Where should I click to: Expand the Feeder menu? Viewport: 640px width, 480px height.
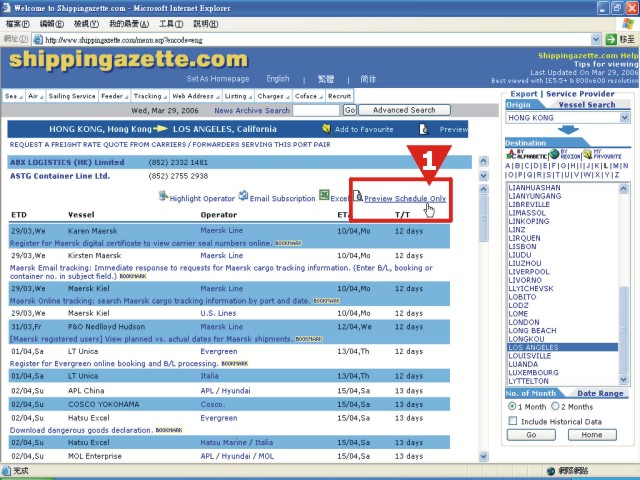(x=115, y=96)
